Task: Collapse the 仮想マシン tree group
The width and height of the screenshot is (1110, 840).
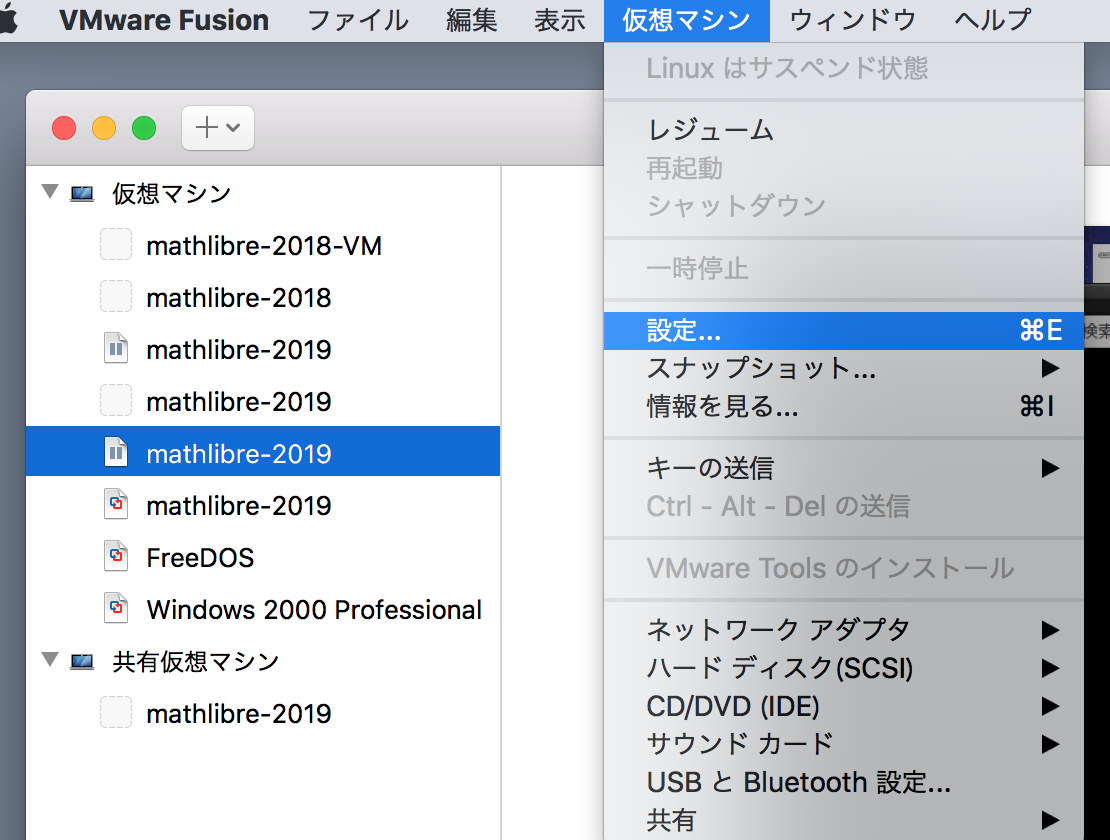Action: point(50,191)
